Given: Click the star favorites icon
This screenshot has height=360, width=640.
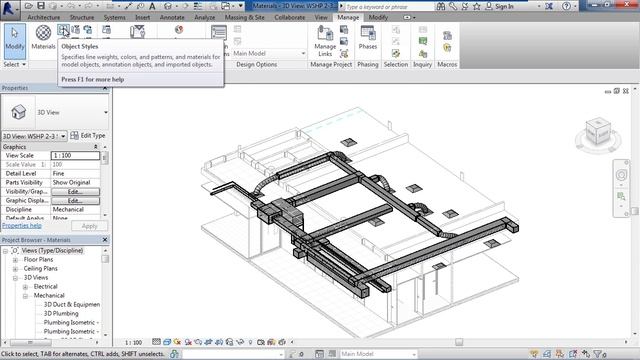Looking at the screenshot, I should (476, 6).
